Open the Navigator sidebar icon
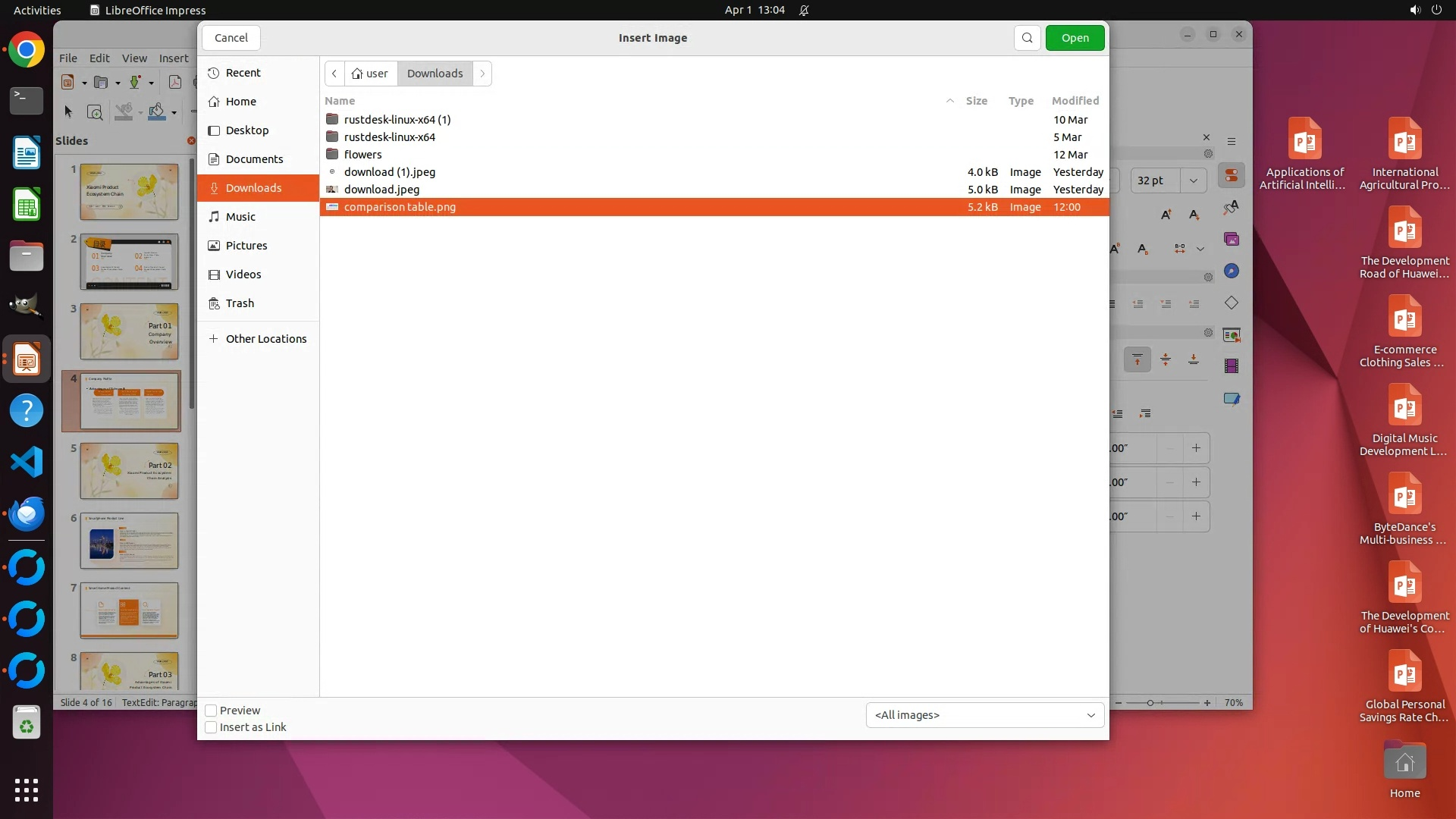The width and height of the screenshot is (1456, 819). pos(1232,271)
